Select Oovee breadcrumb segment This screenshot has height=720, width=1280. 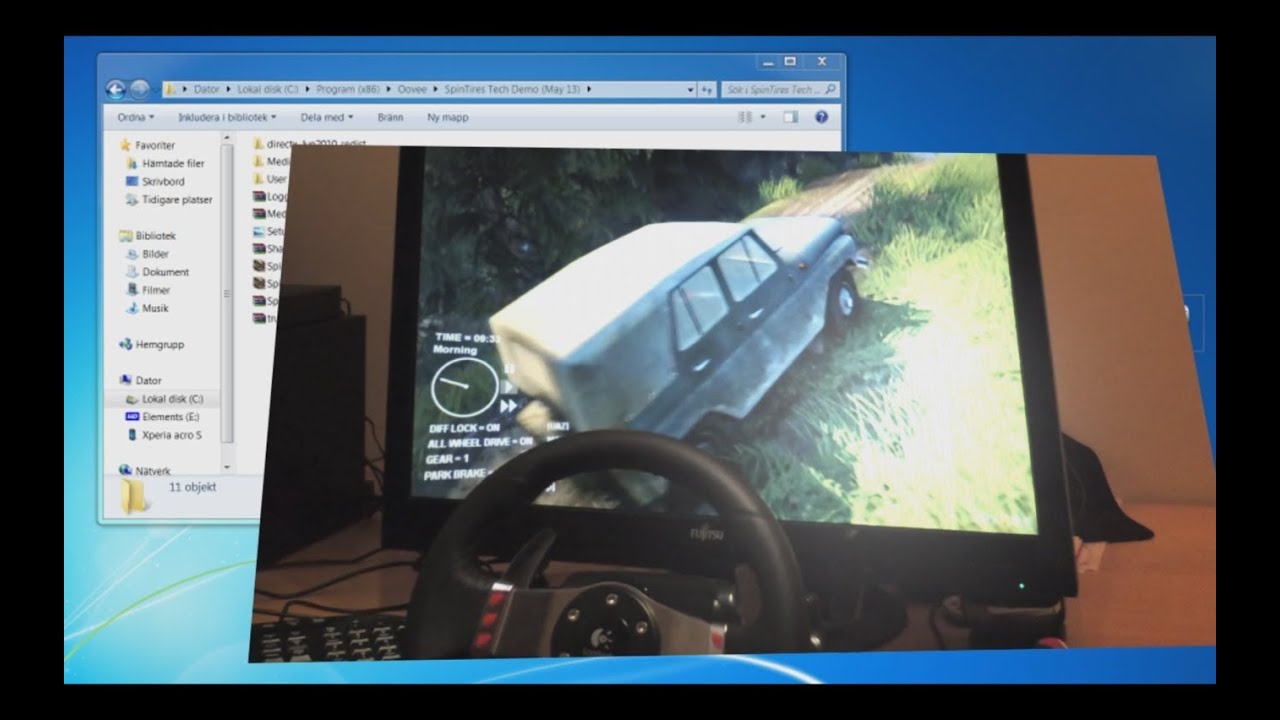tap(412, 89)
